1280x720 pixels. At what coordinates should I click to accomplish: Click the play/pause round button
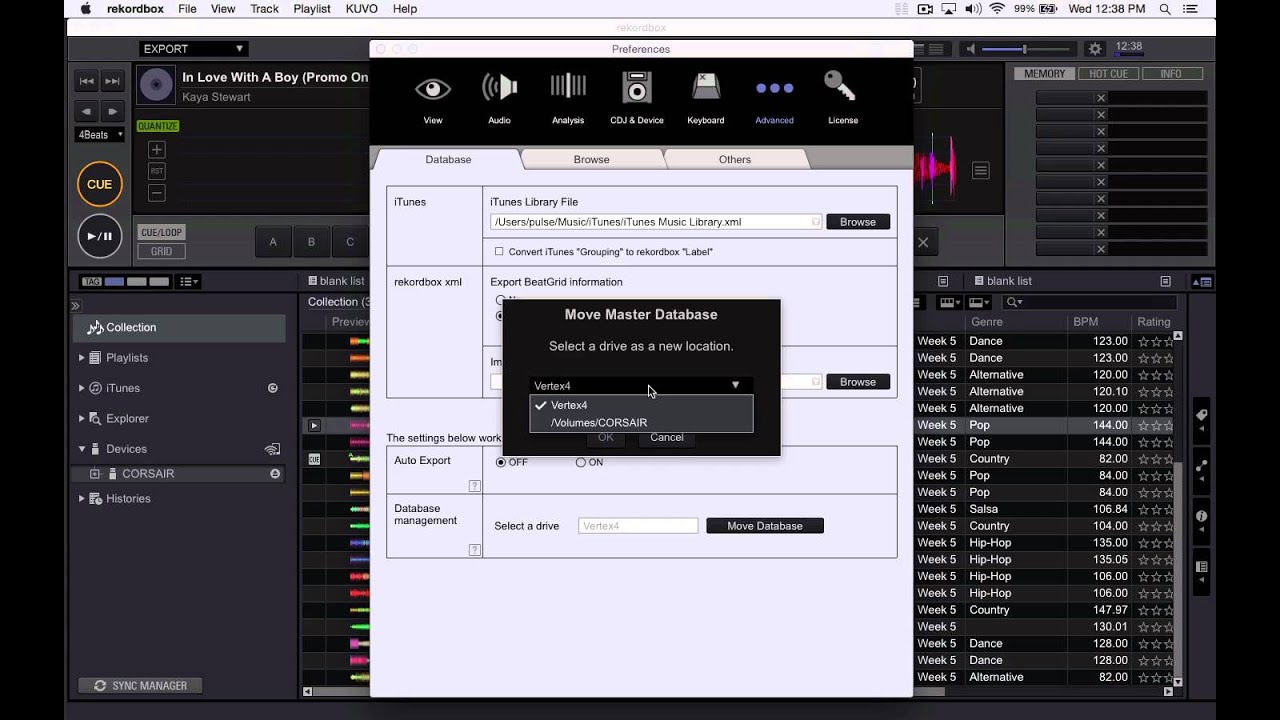(100, 236)
